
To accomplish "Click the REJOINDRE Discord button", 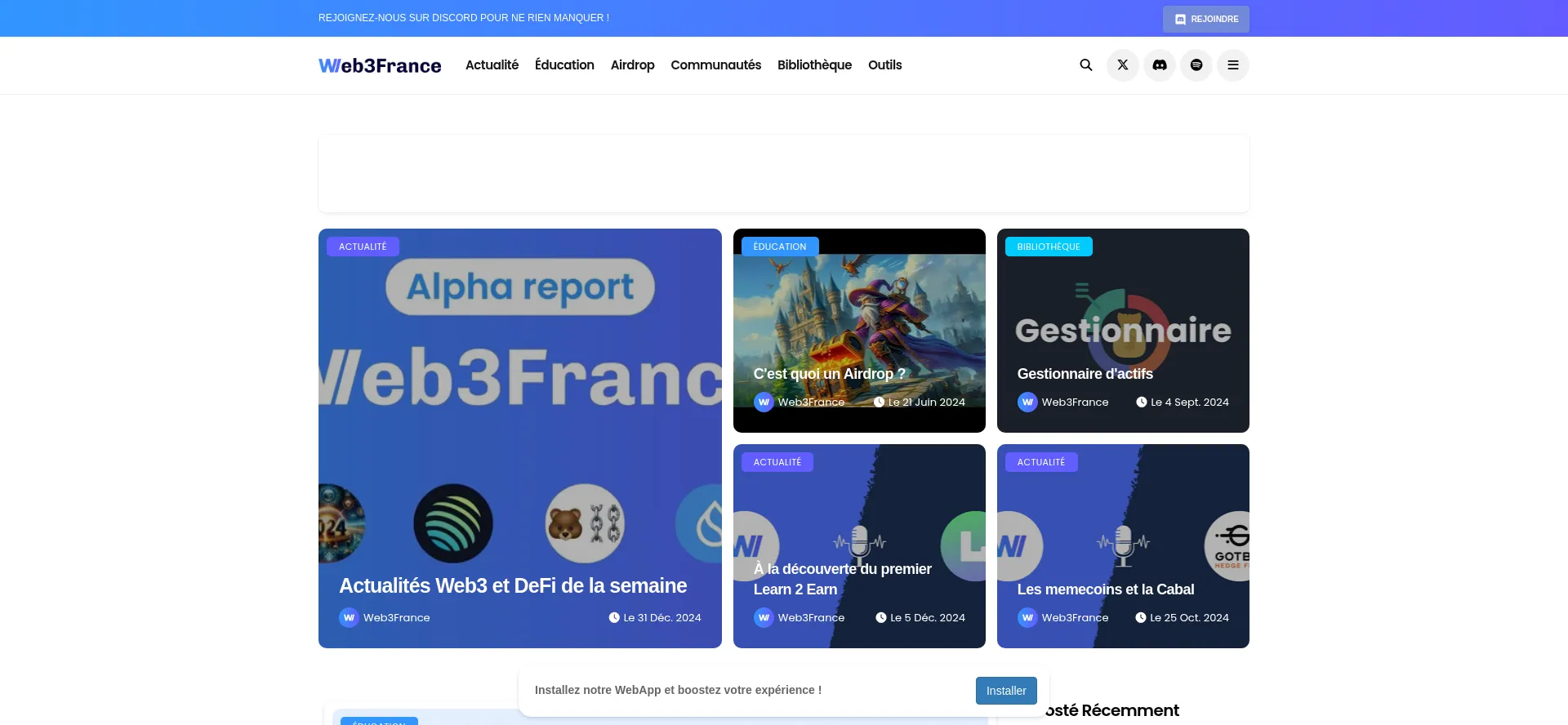I will click(1206, 19).
